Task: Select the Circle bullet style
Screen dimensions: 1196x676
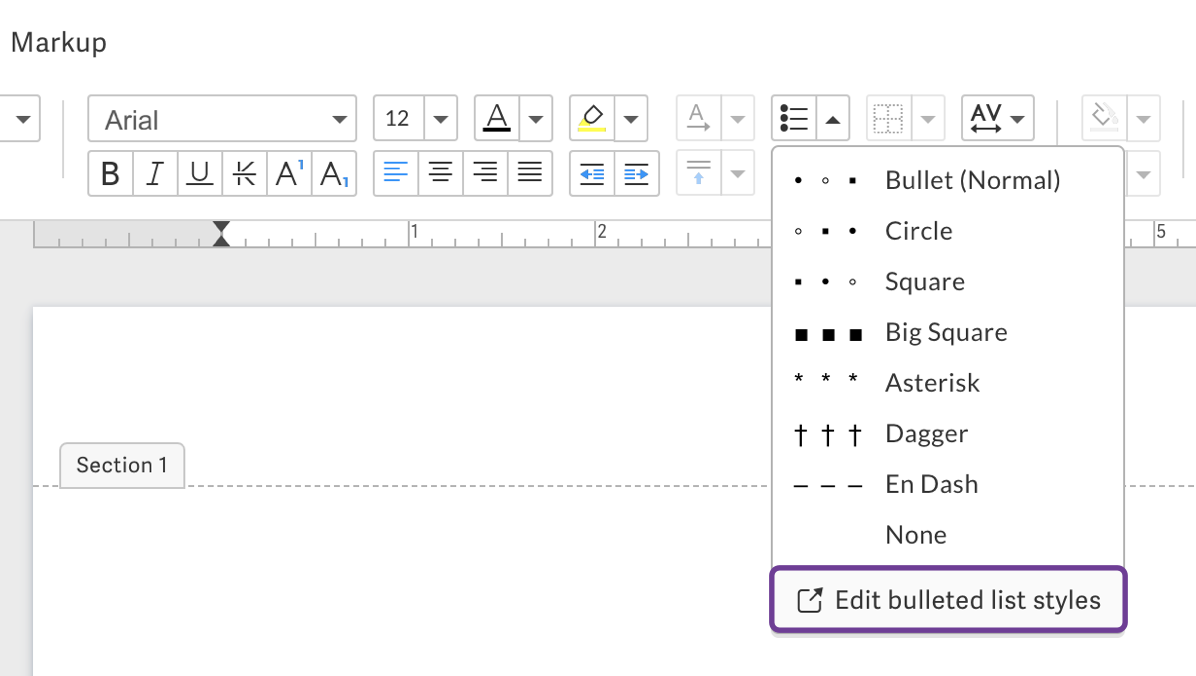Action: click(918, 230)
